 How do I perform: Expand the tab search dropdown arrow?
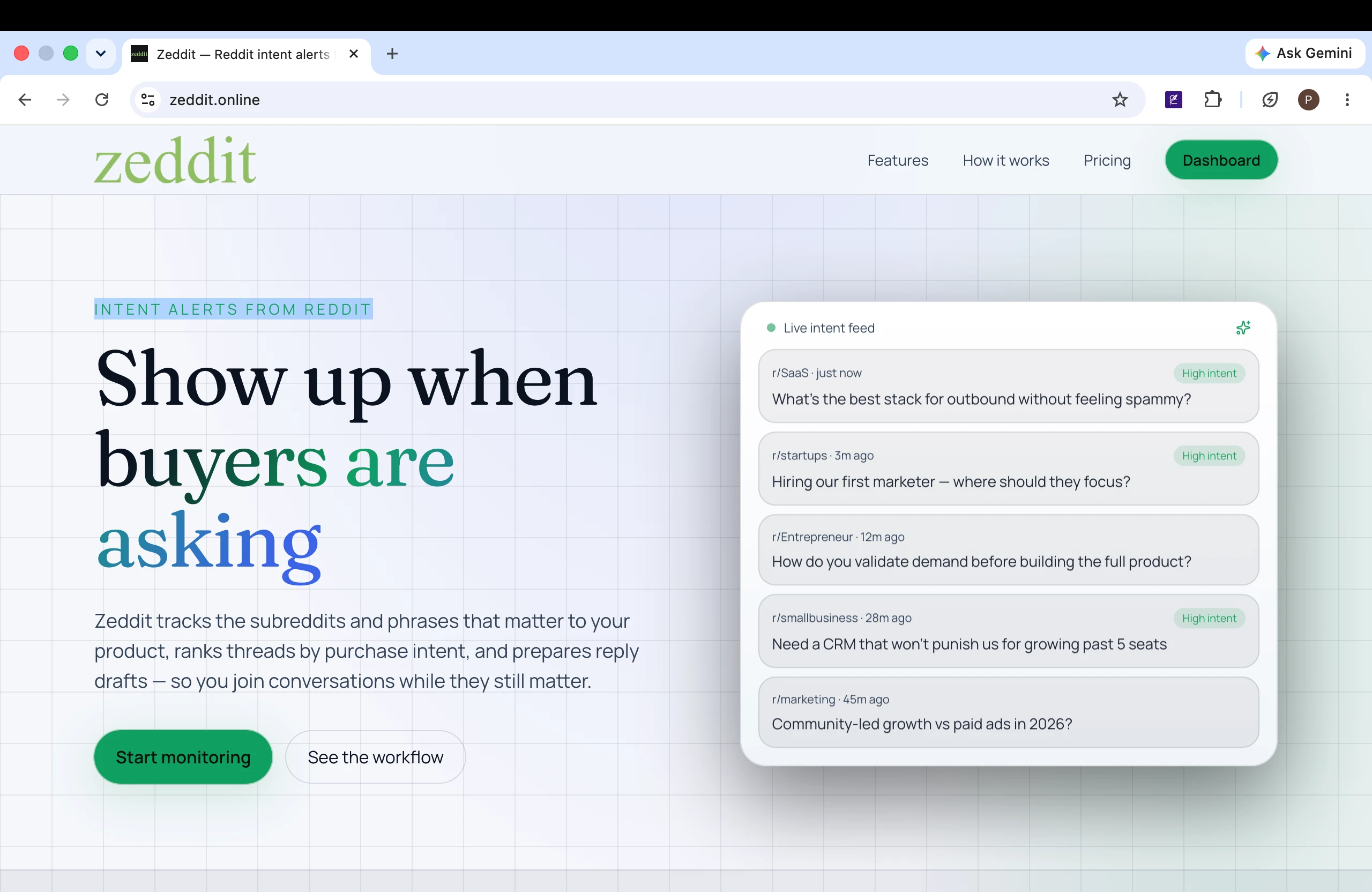[x=101, y=54]
